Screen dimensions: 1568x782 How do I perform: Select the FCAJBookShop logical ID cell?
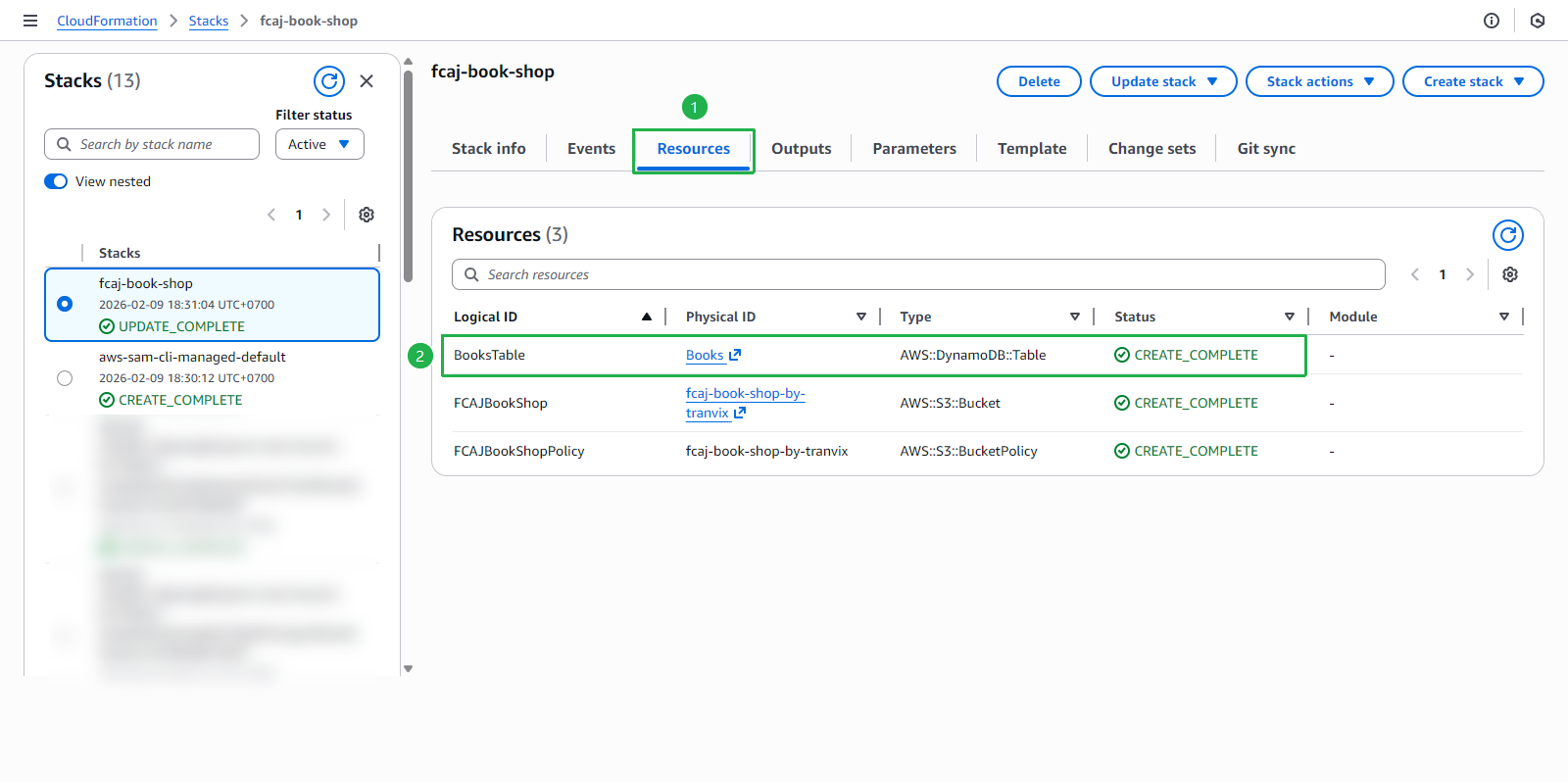[501, 403]
